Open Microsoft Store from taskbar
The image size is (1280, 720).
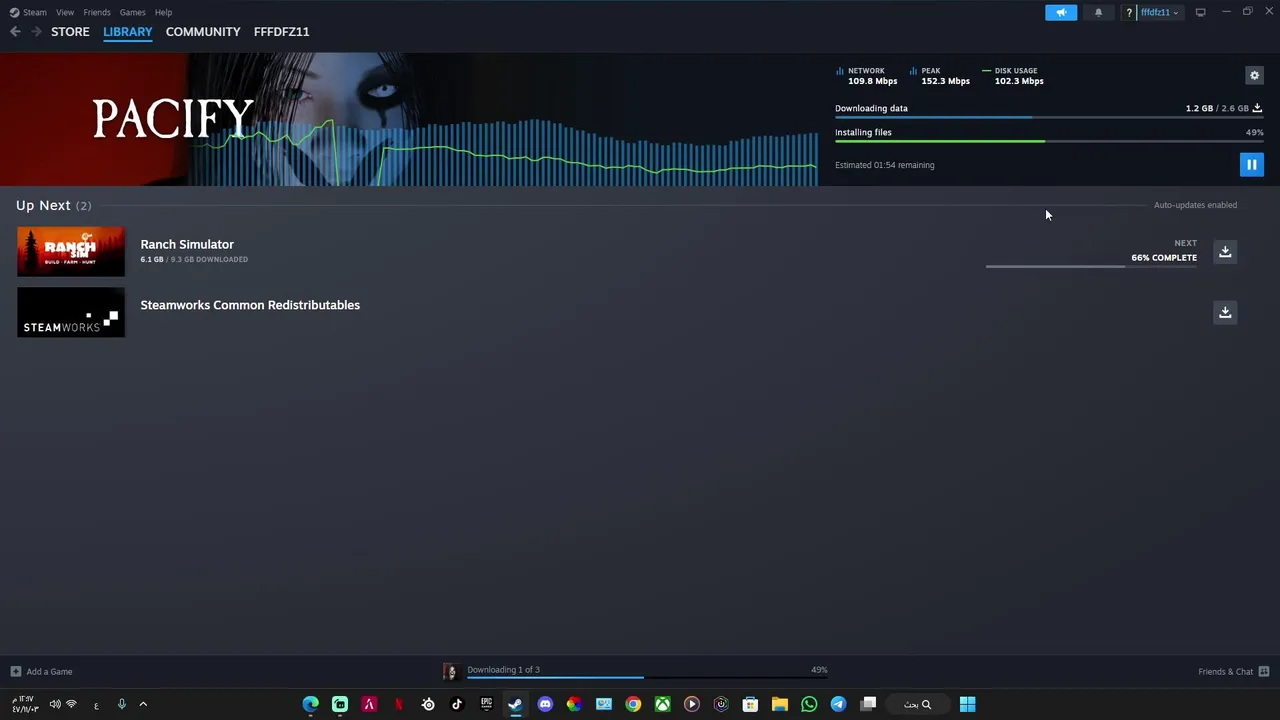[750, 704]
